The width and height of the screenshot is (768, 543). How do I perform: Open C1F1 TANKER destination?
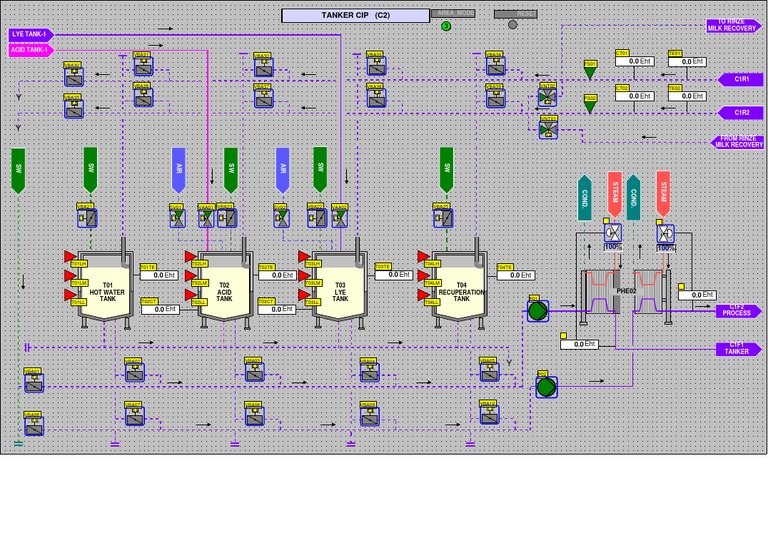739,349
